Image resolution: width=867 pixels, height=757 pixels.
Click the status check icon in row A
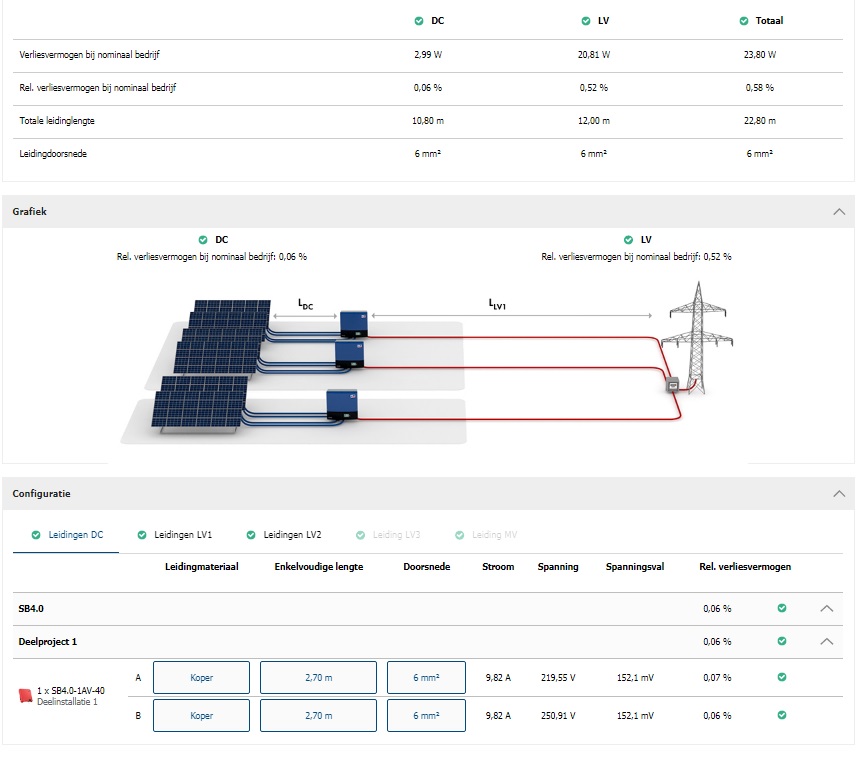782,677
